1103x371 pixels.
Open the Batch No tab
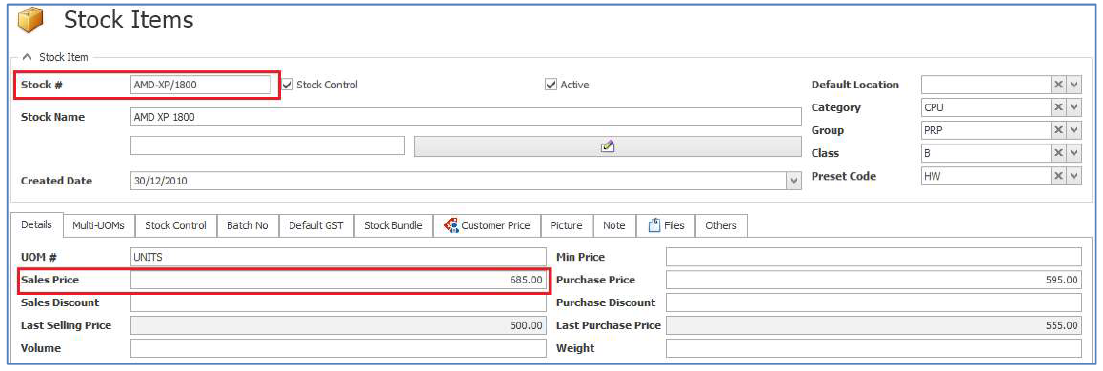pyautogui.click(x=248, y=225)
